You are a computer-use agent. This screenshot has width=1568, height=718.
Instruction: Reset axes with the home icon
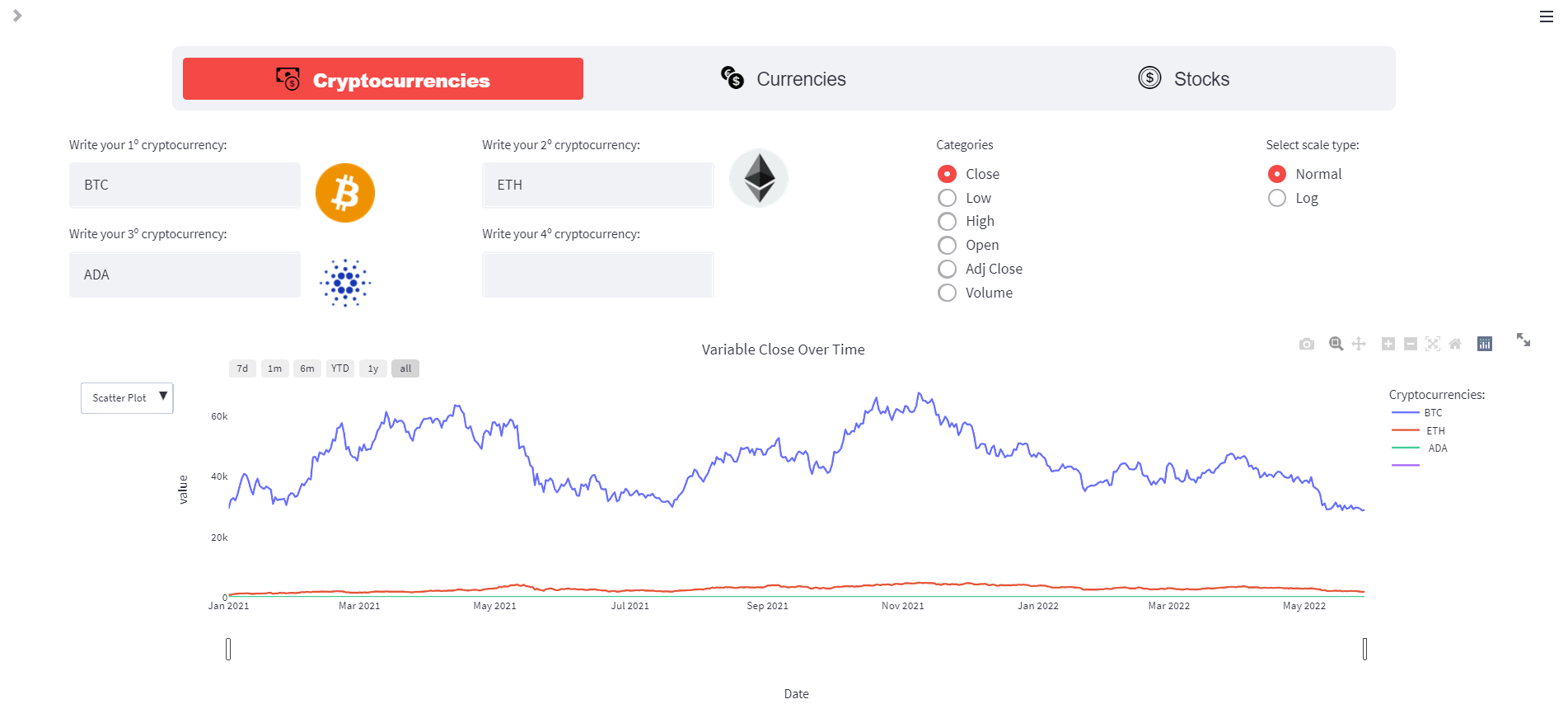[x=1455, y=343]
